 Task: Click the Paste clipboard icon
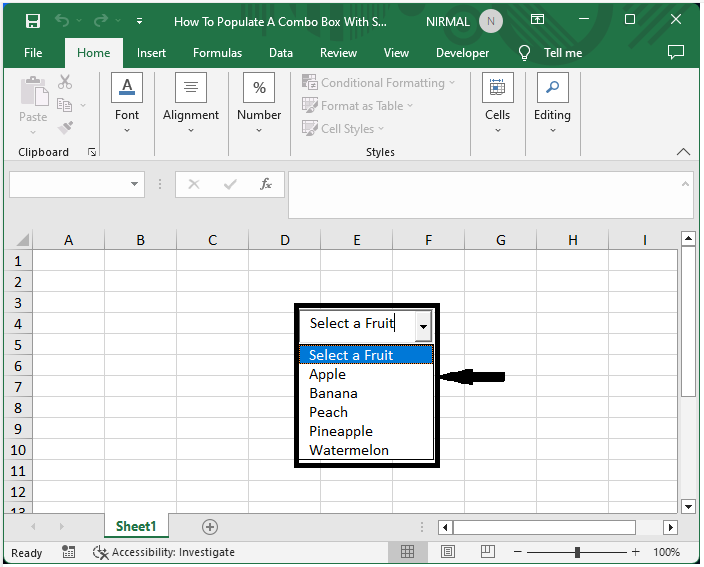(x=34, y=92)
